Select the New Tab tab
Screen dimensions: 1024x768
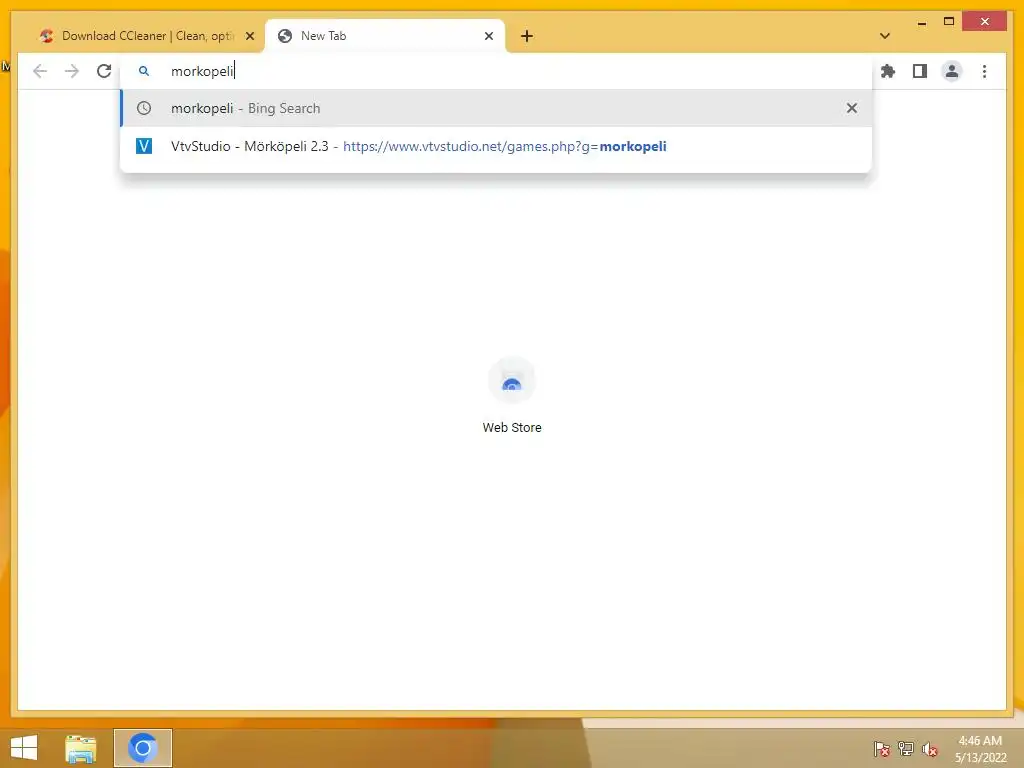384,36
